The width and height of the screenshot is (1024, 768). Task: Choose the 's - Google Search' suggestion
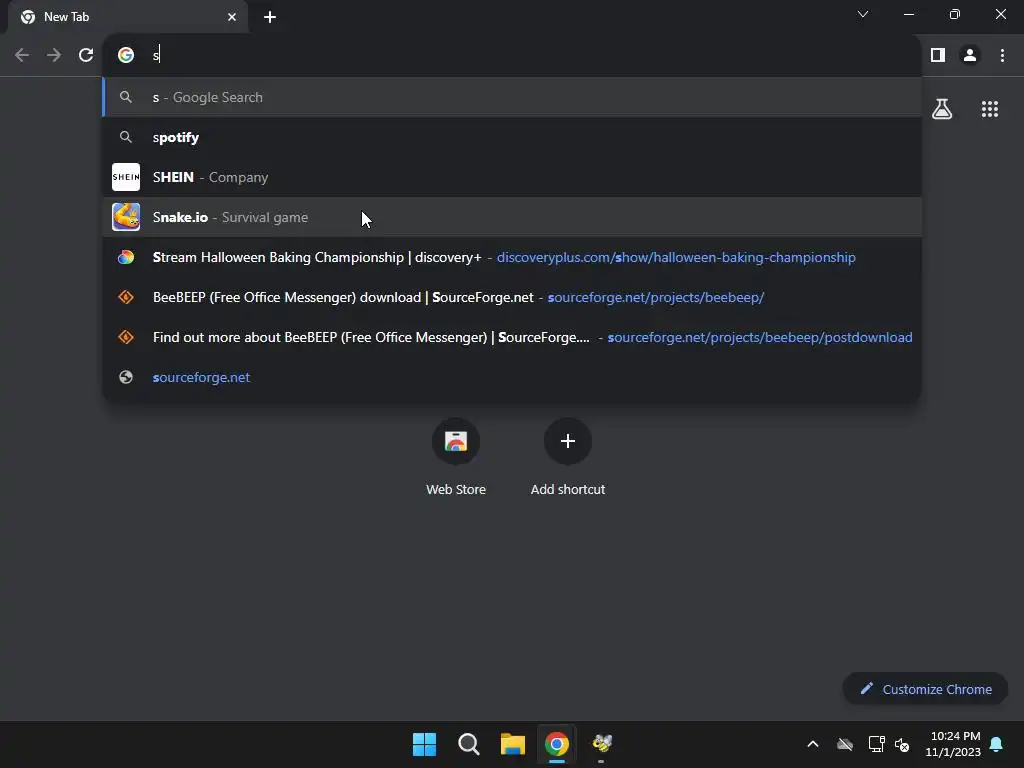click(512, 97)
